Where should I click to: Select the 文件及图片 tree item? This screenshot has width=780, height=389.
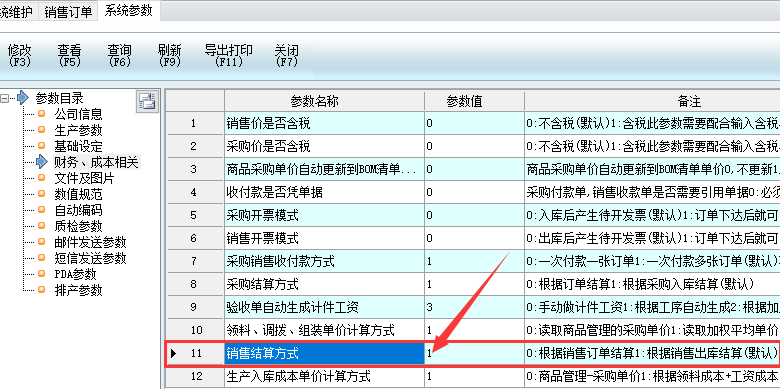84,178
